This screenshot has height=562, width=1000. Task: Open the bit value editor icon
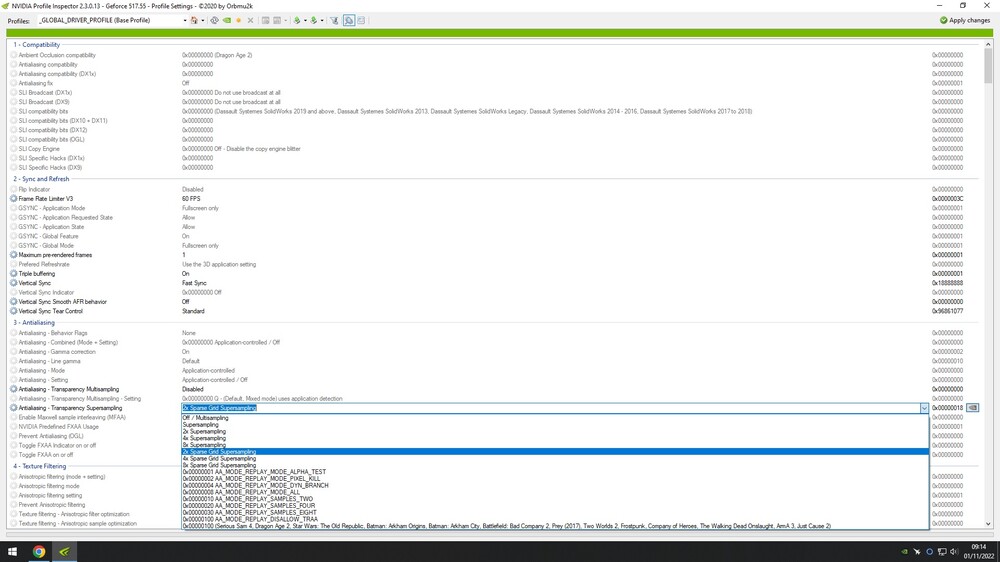coord(361,20)
